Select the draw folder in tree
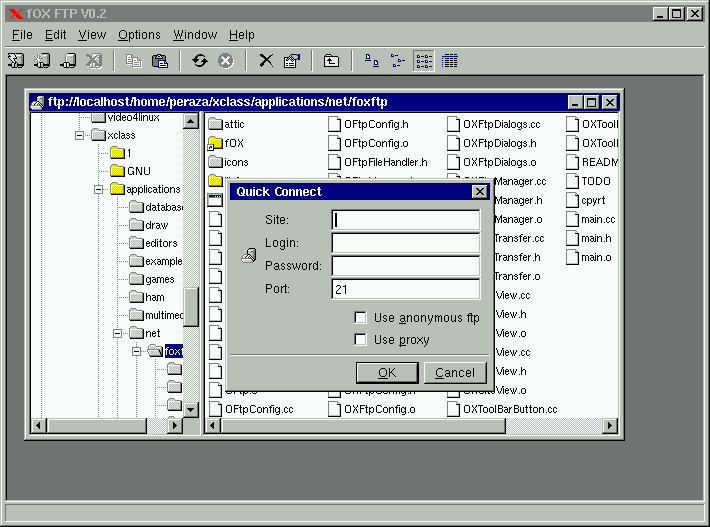Screen dimensions: 710x527 [149, 225]
